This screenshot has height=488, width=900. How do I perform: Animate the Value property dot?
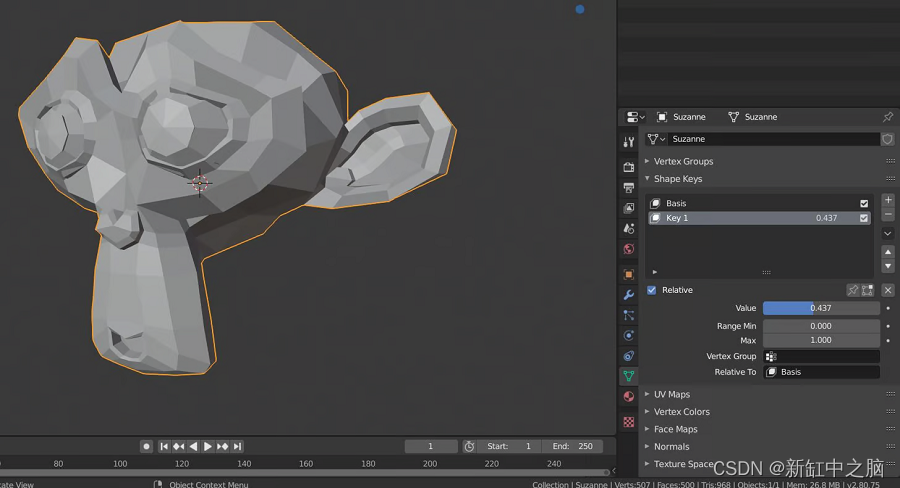coord(889,308)
